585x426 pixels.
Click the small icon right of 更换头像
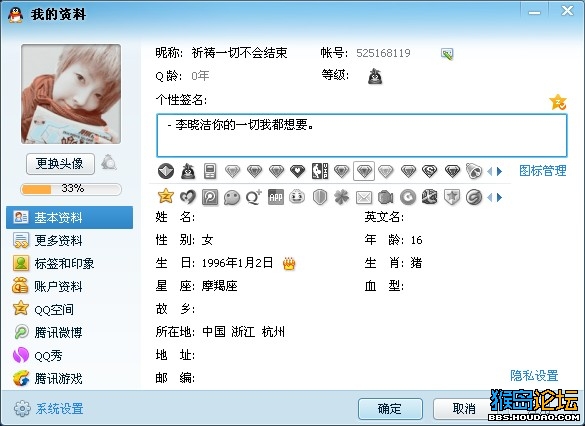click(x=109, y=163)
